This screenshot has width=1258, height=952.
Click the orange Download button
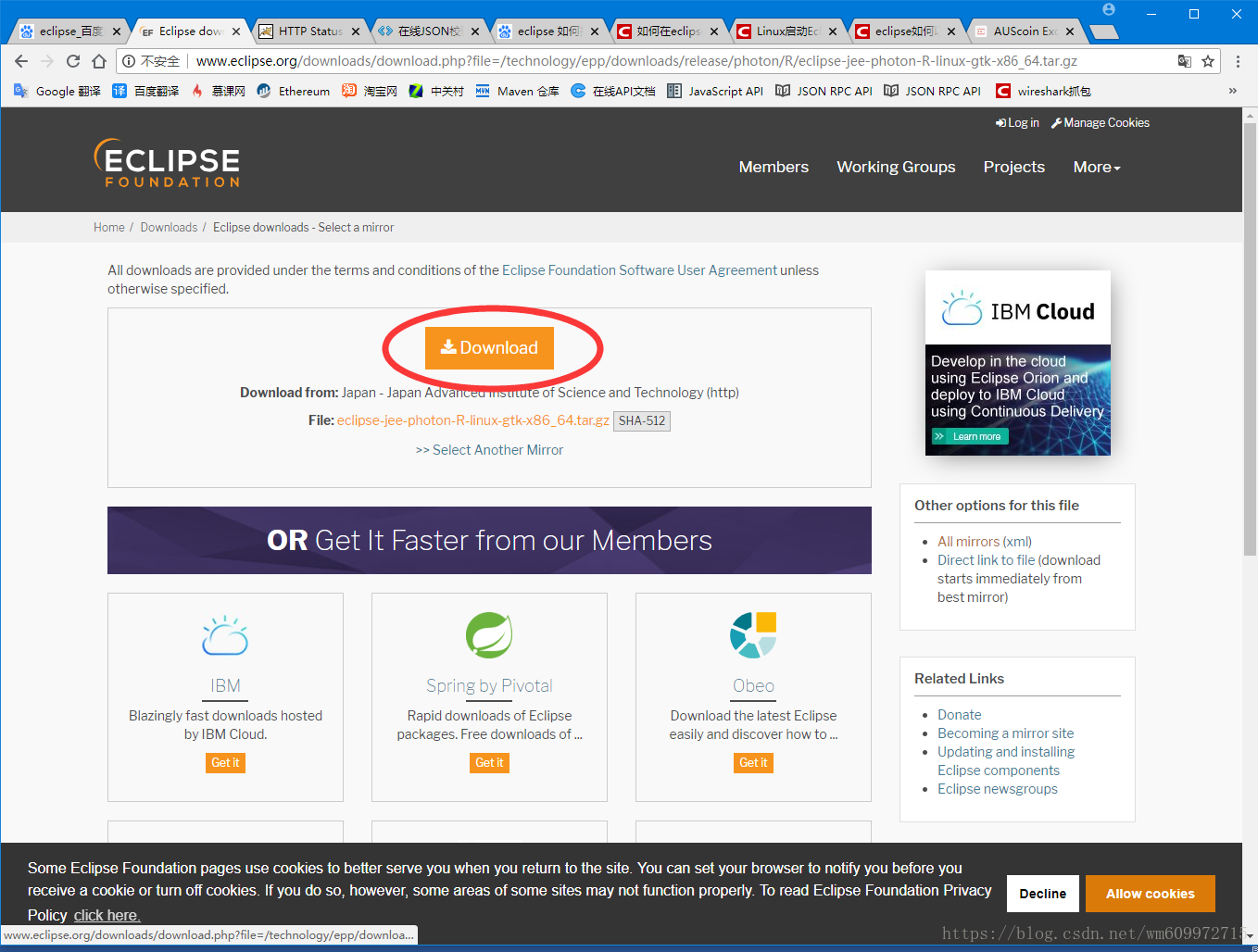[488, 347]
